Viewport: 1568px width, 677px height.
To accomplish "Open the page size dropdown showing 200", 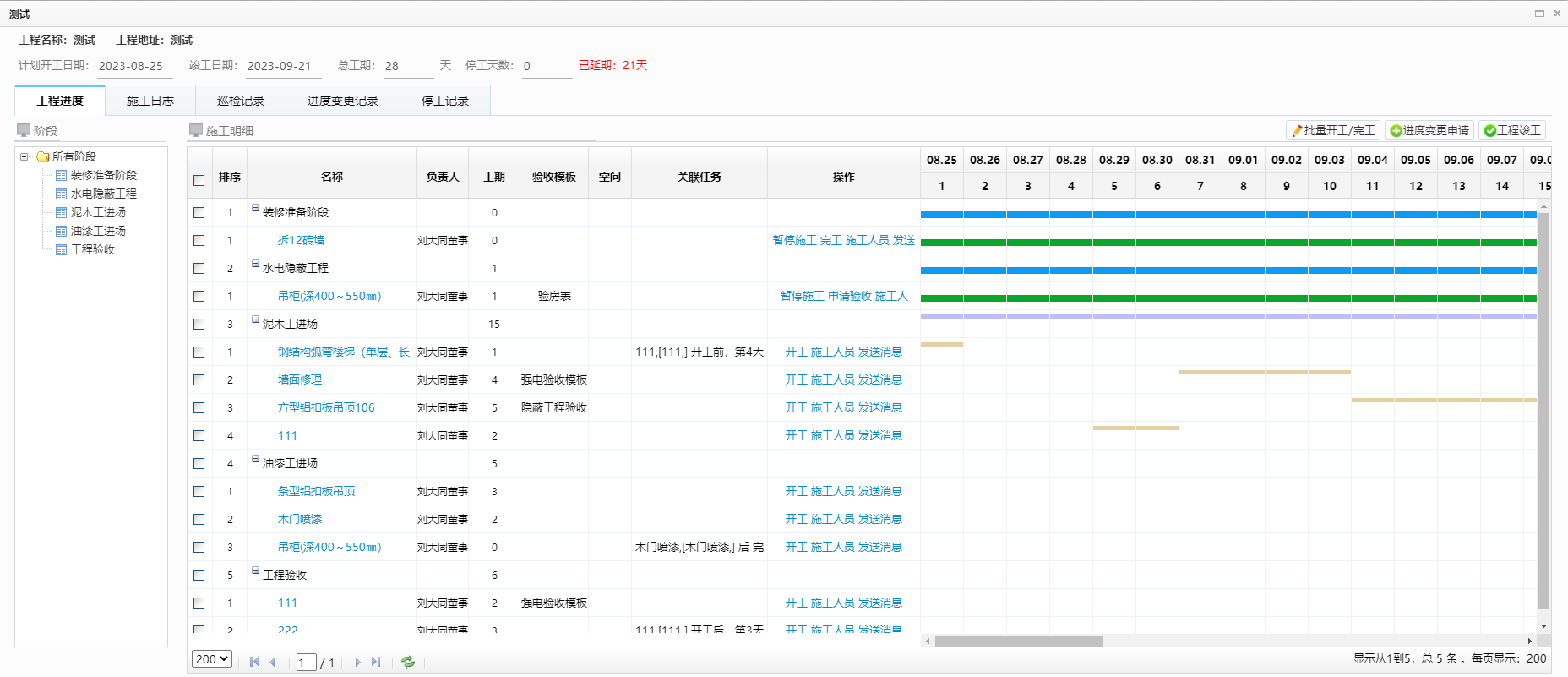I will [212, 659].
